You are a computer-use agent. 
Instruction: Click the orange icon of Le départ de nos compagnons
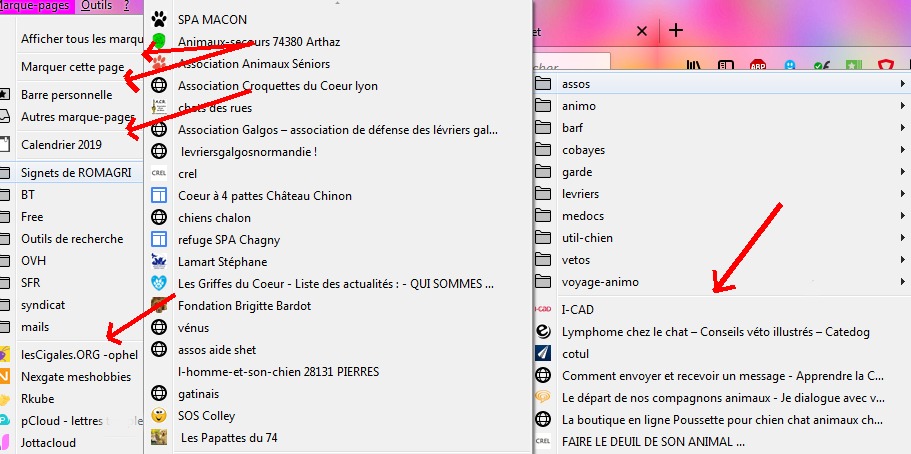click(x=543, y=398)
